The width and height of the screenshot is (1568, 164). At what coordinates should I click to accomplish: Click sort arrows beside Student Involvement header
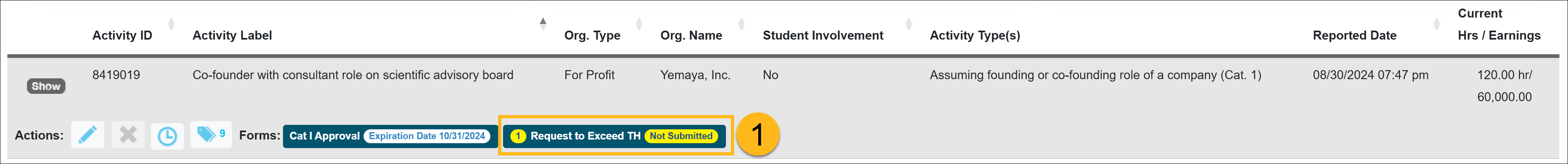click(909, 24)
